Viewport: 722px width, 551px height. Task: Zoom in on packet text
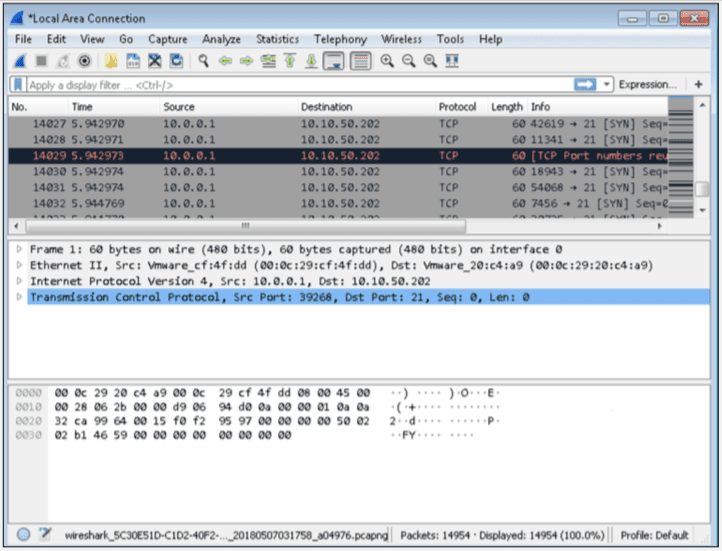[387, 61]
